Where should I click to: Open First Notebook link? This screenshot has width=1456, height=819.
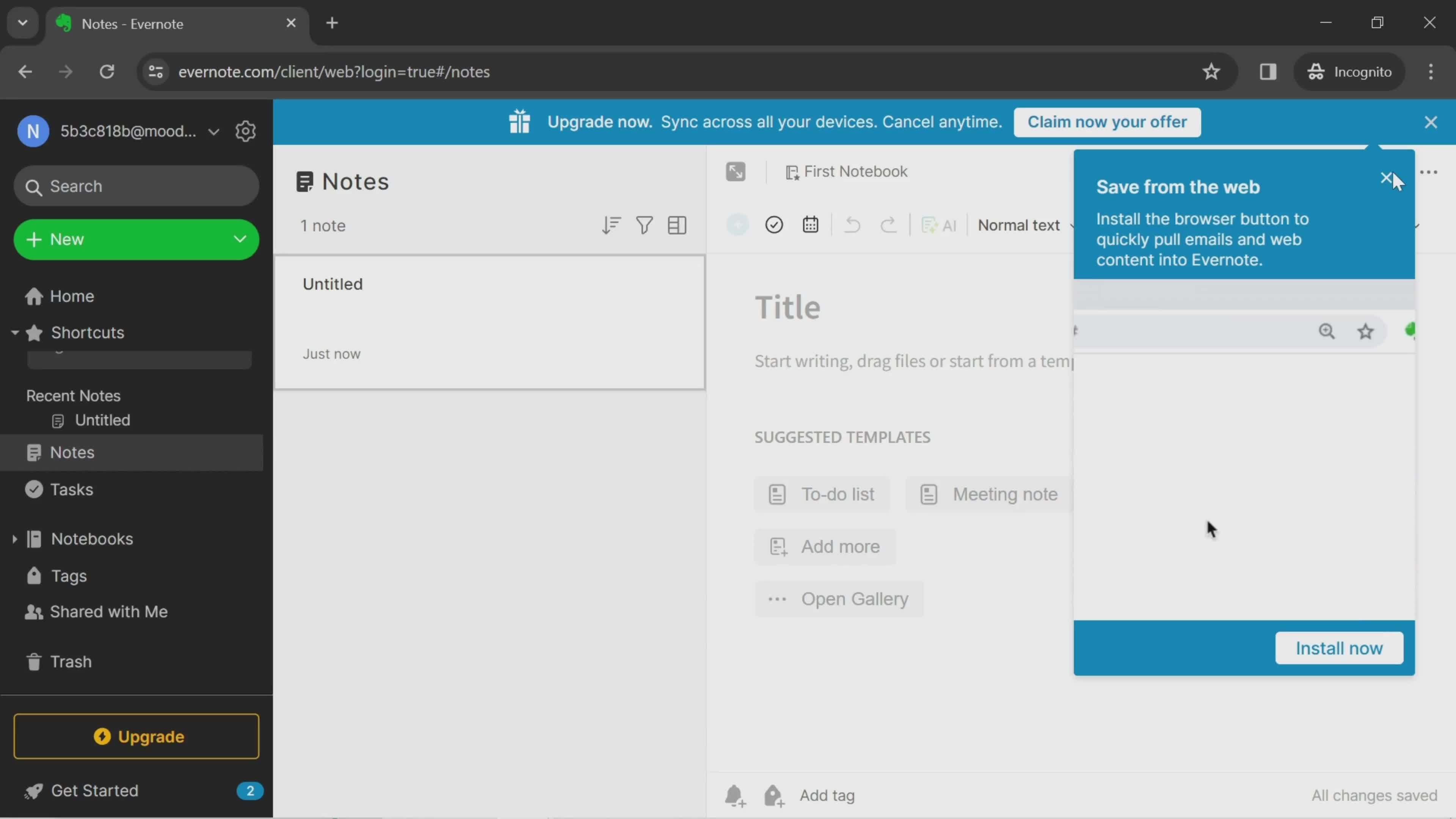pyautogui.click(x=847, y=171)
